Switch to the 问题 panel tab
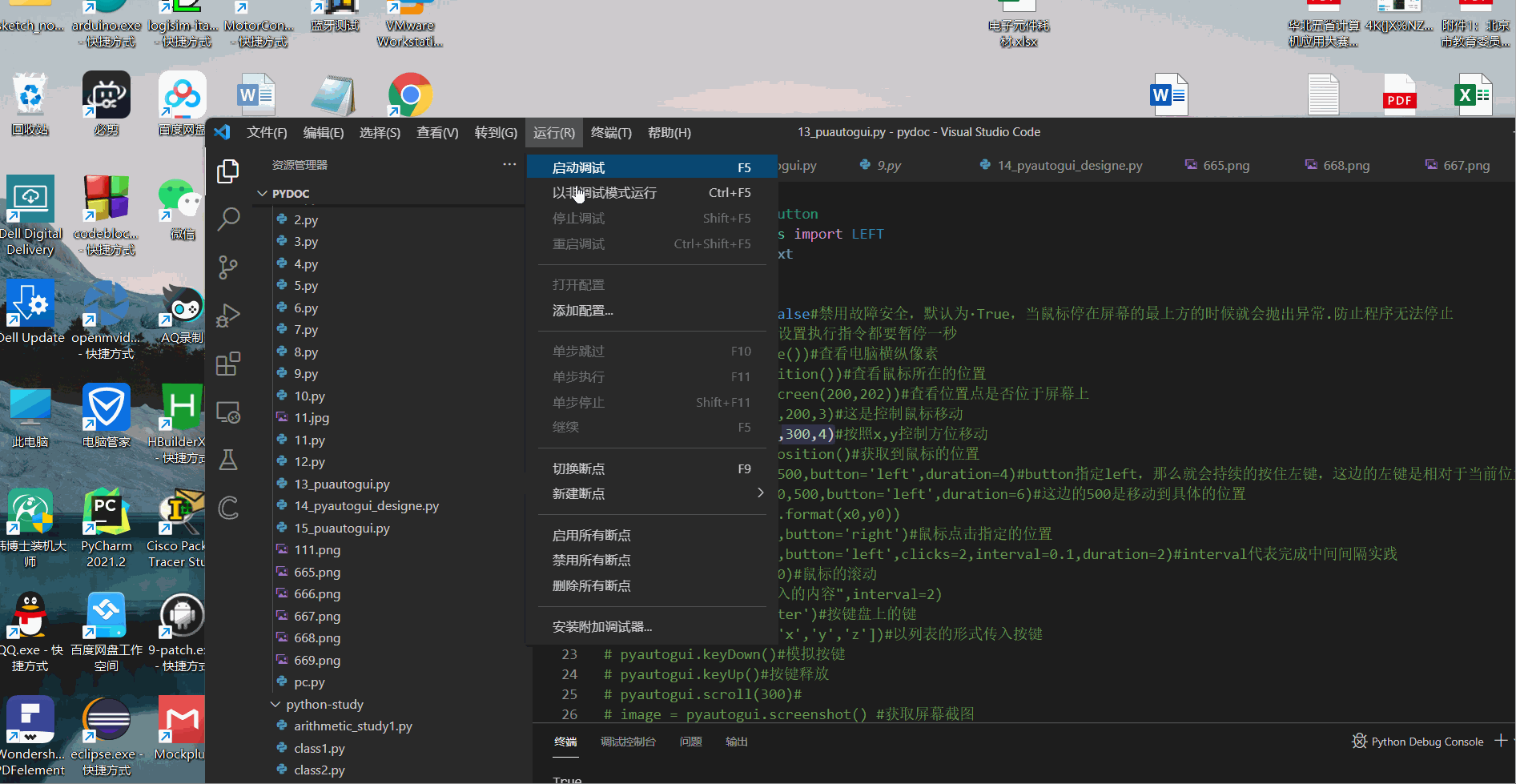This screenshot has height=784, width=1516. (690, 742)
